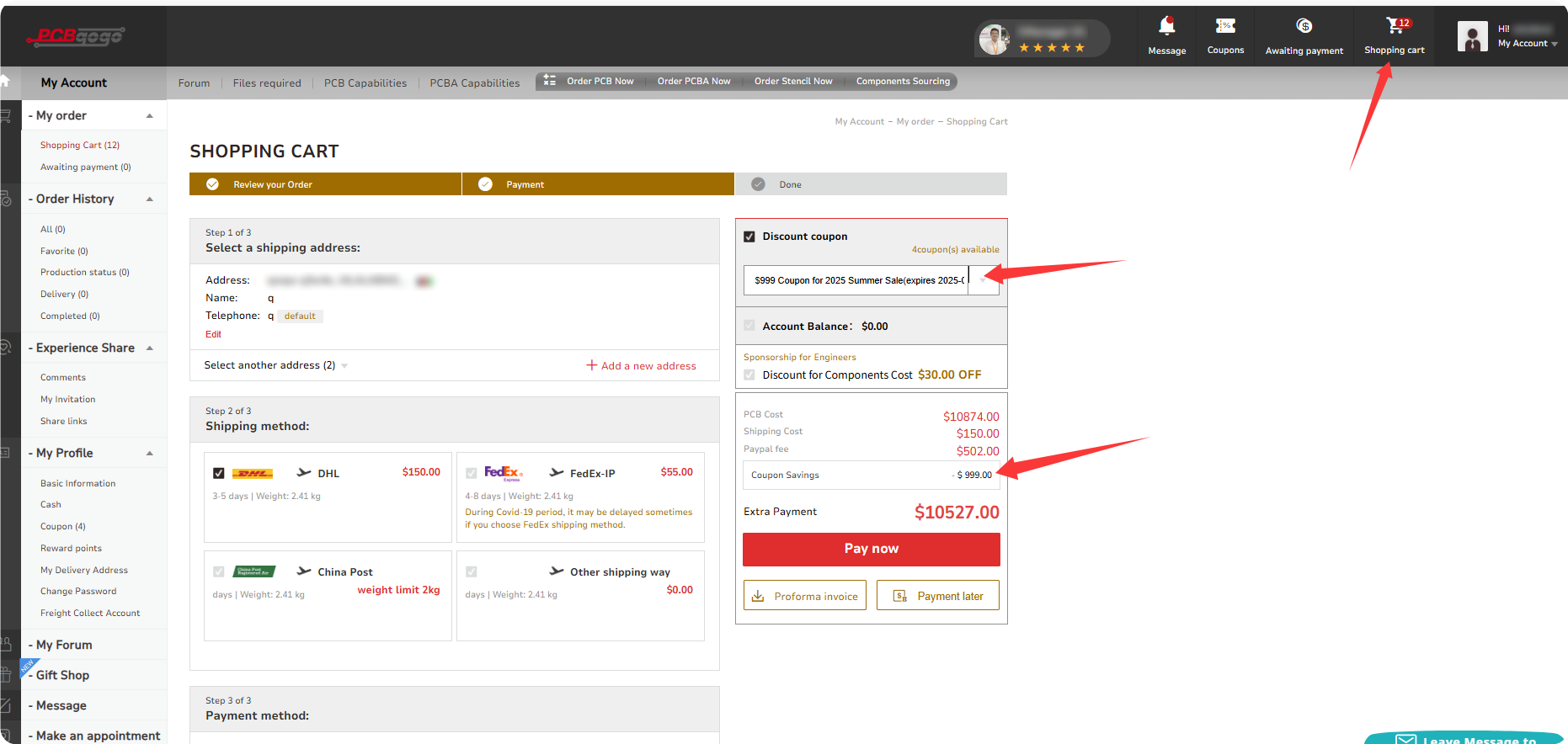1568x744 pixels.
Task: Open the Shopping cart icon in header
Action: (1396, 25)
